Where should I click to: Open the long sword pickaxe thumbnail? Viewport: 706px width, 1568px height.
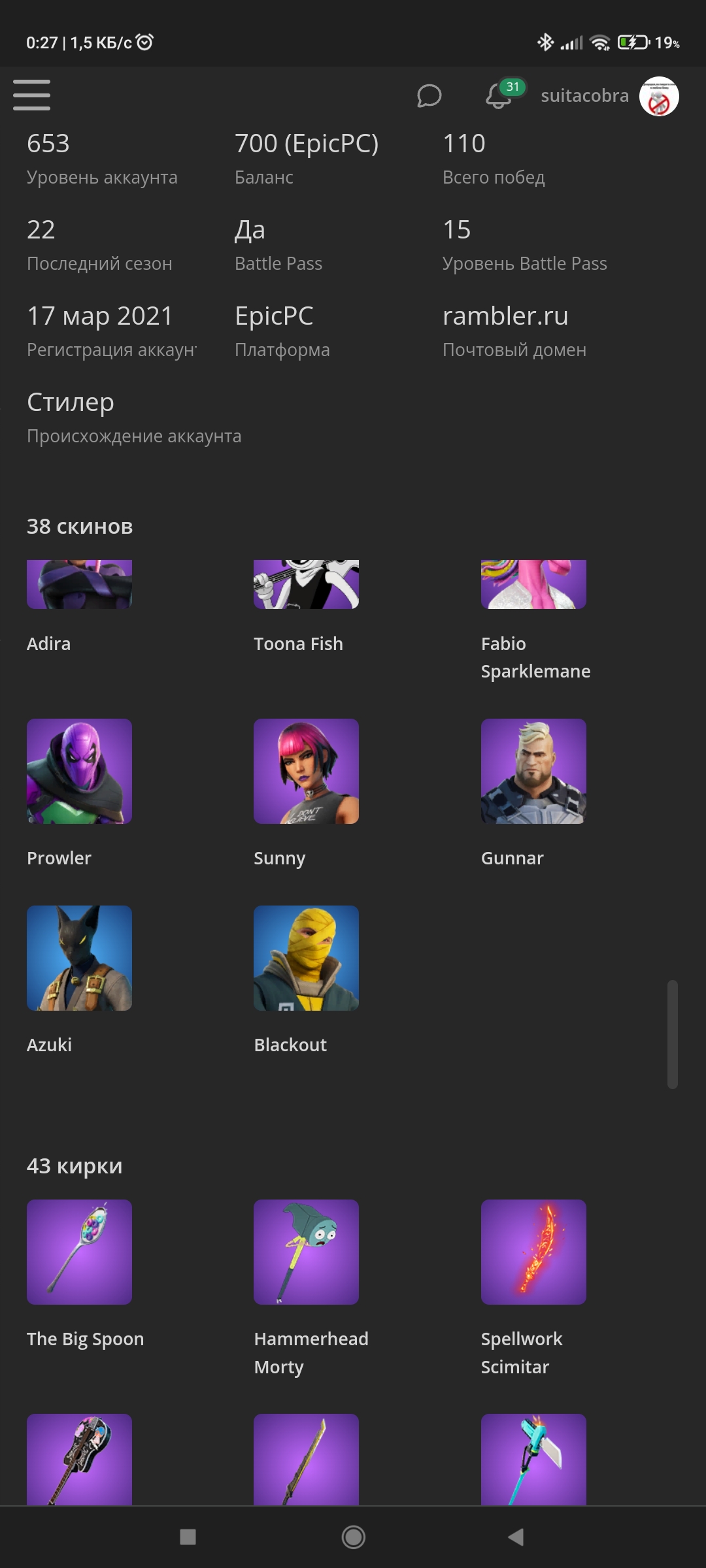(306, 1460)
